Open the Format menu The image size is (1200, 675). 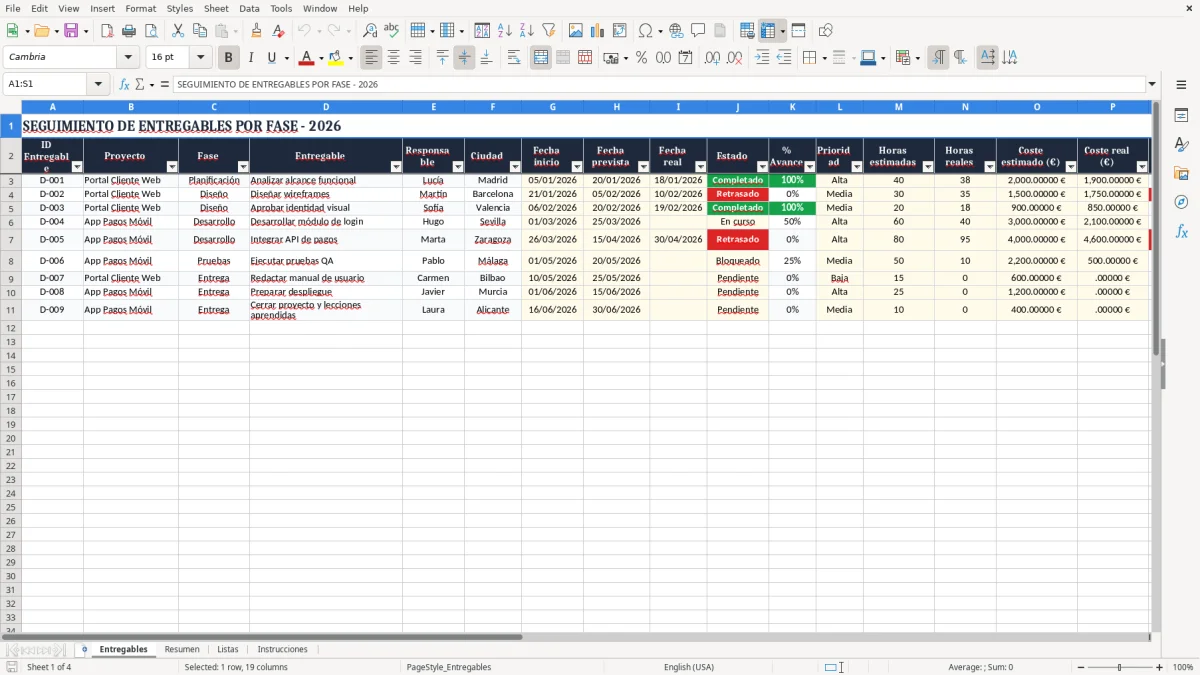tap(140, 8)
